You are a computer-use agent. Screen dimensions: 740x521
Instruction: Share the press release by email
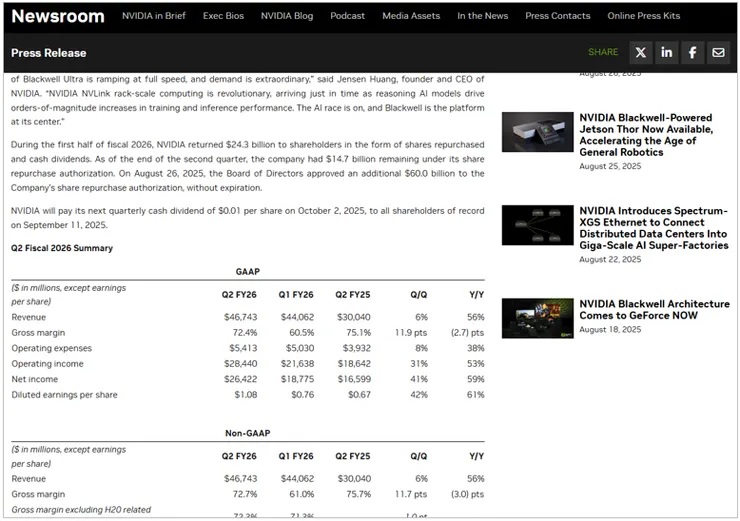click(x=719, y=52)
